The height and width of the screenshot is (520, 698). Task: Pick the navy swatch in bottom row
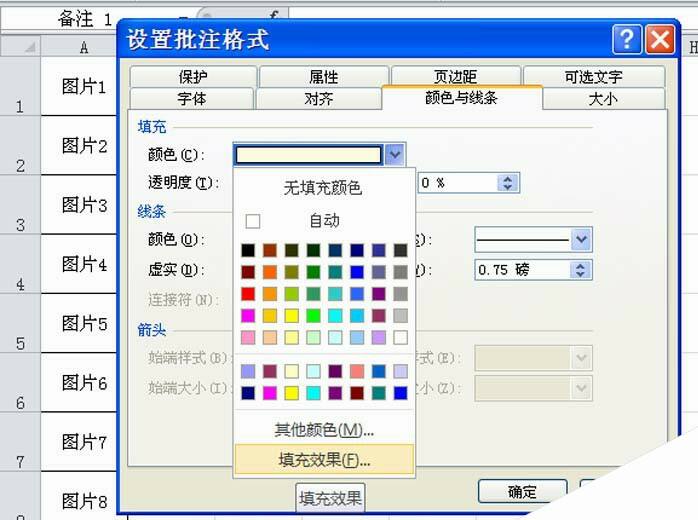coord(248,393)
